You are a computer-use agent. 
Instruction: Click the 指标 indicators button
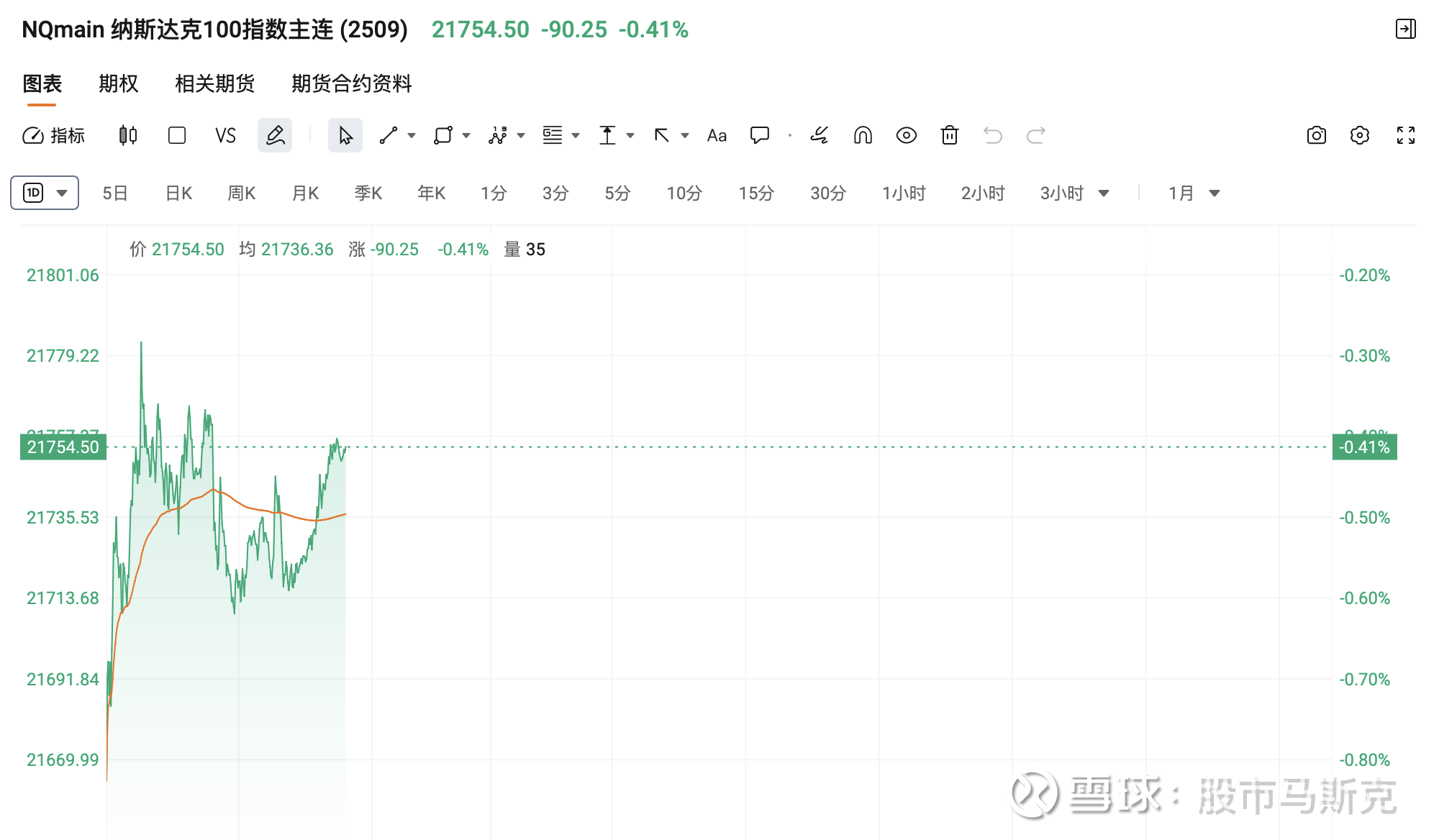point(54,135)
